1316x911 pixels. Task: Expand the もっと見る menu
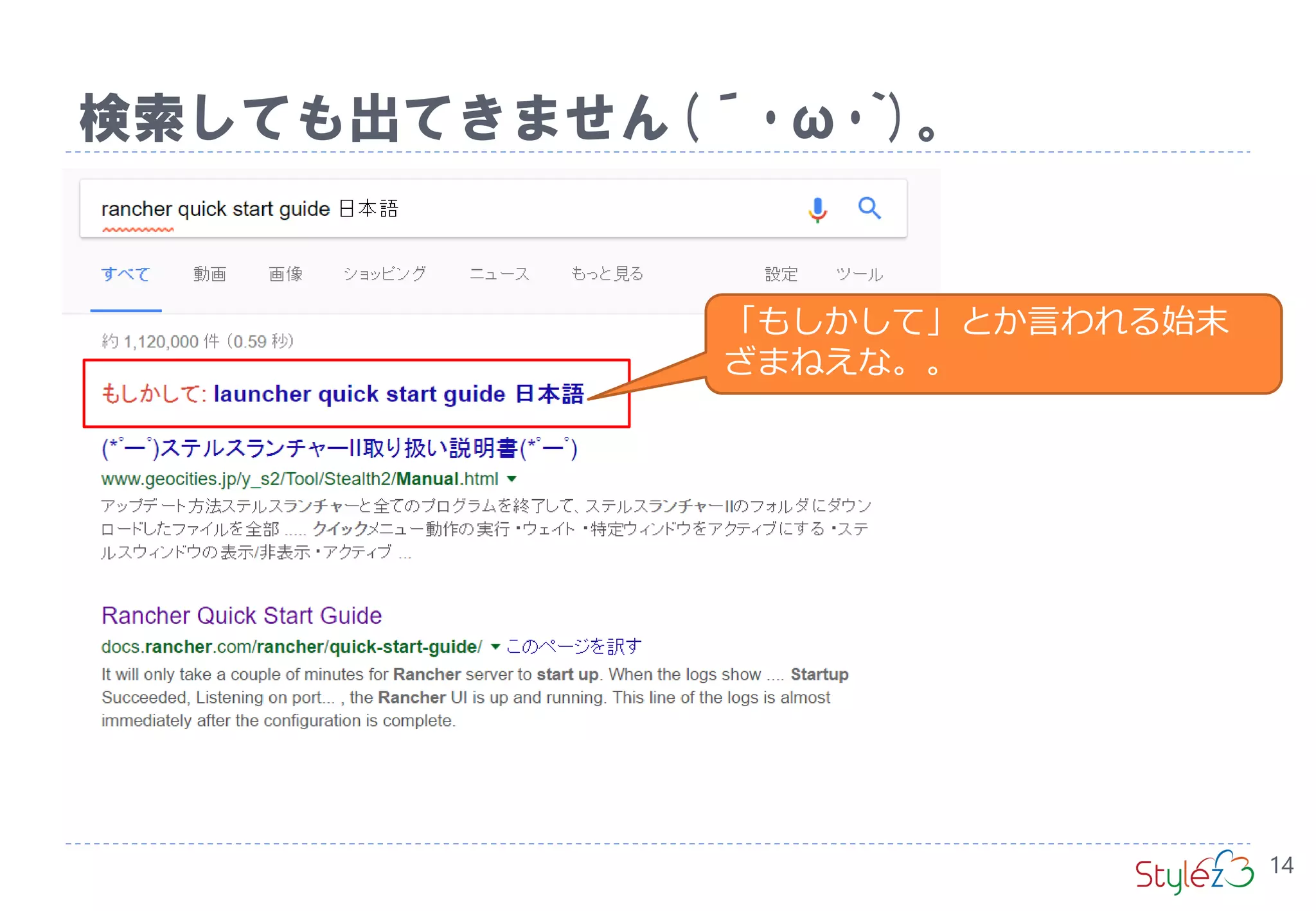607,274
